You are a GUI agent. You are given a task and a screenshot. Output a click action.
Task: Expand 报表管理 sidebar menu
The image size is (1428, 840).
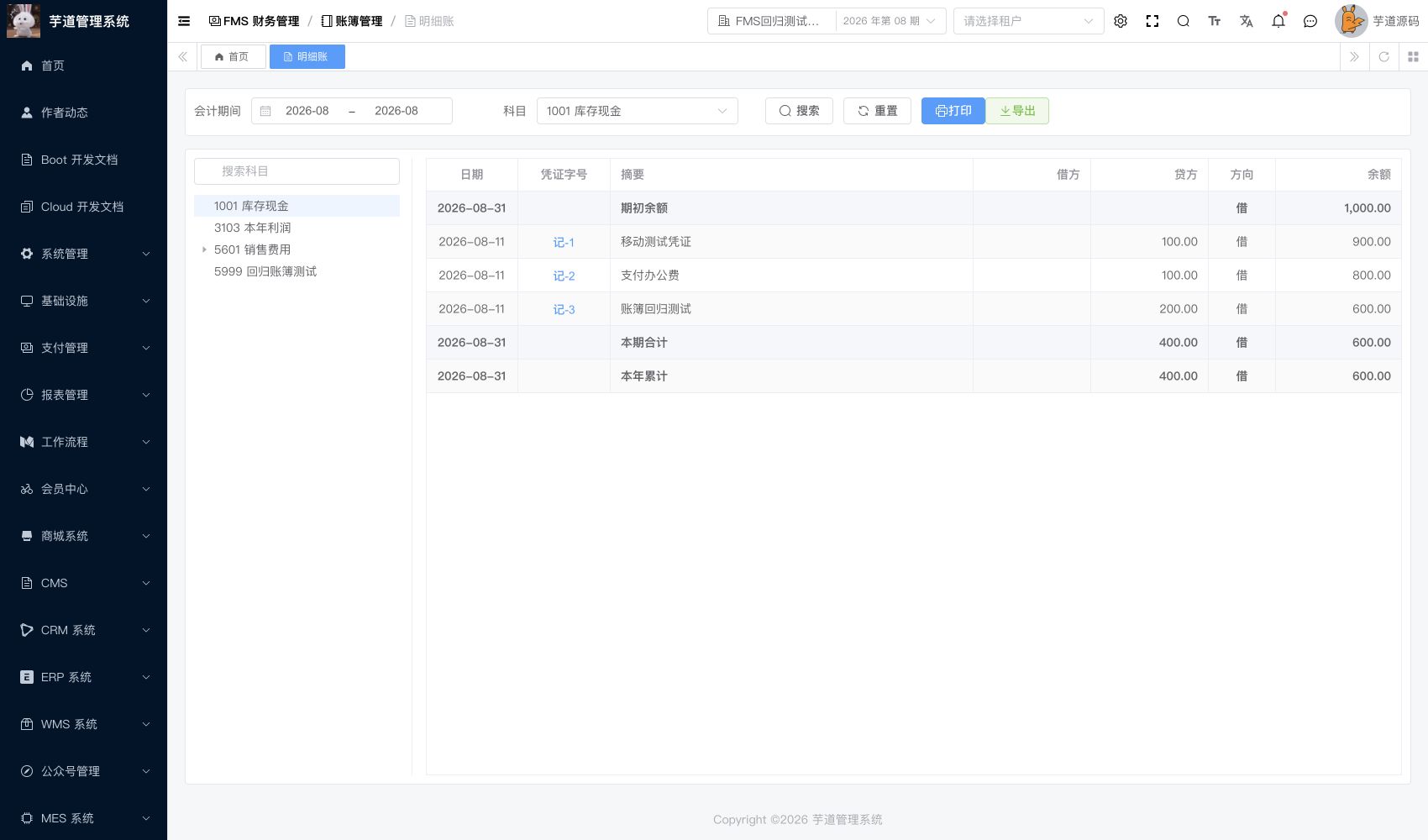point(83,395)
